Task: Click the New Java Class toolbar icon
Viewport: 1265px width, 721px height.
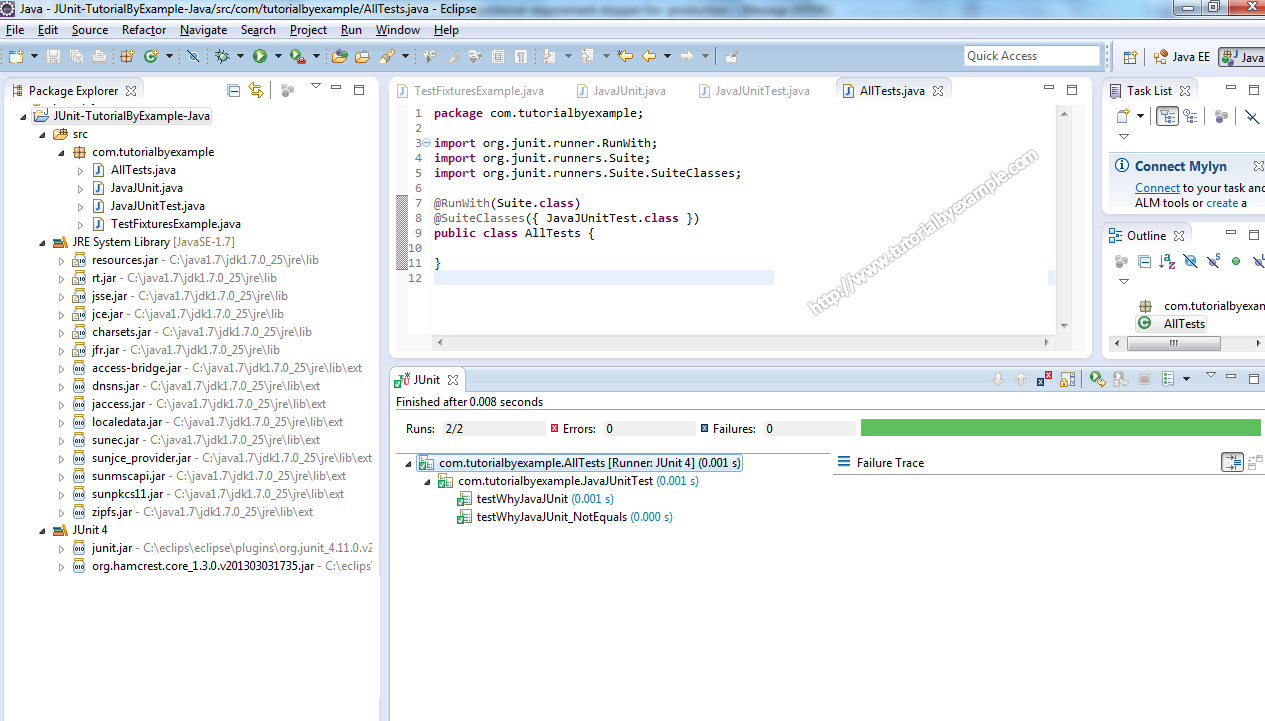Action: (x=151, y=56)
